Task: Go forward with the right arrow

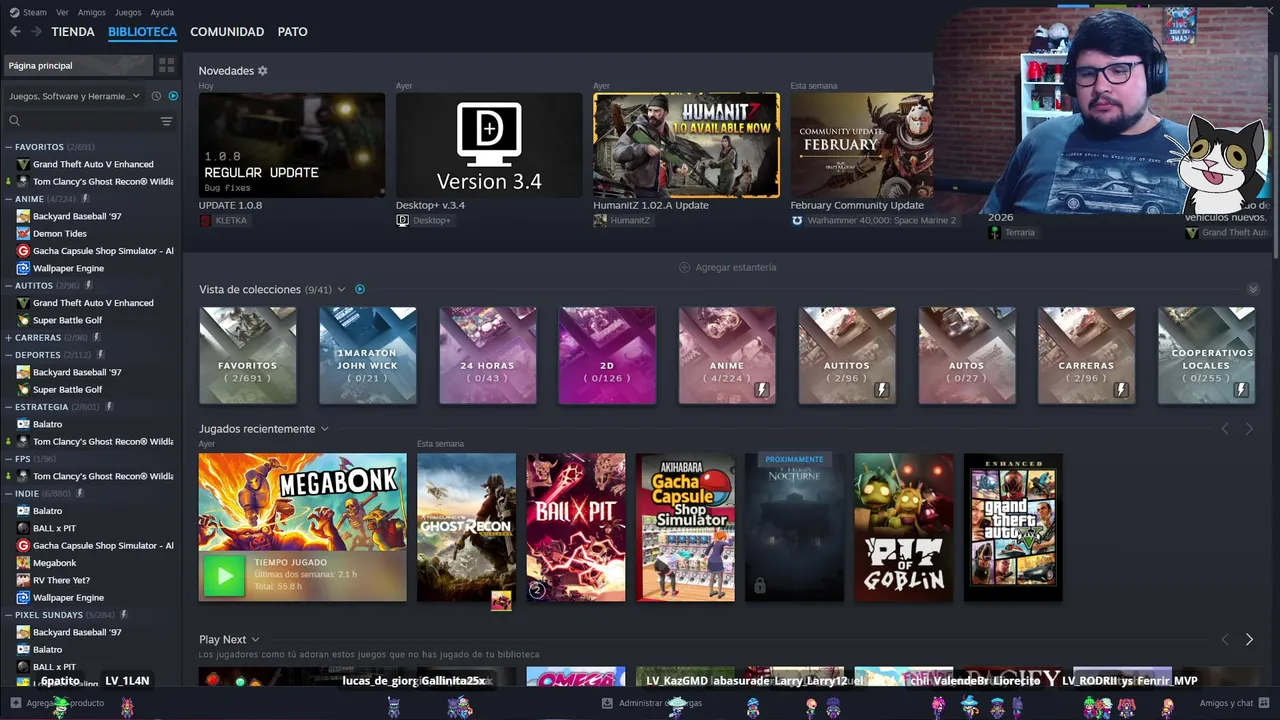Action: pos(36,32)
